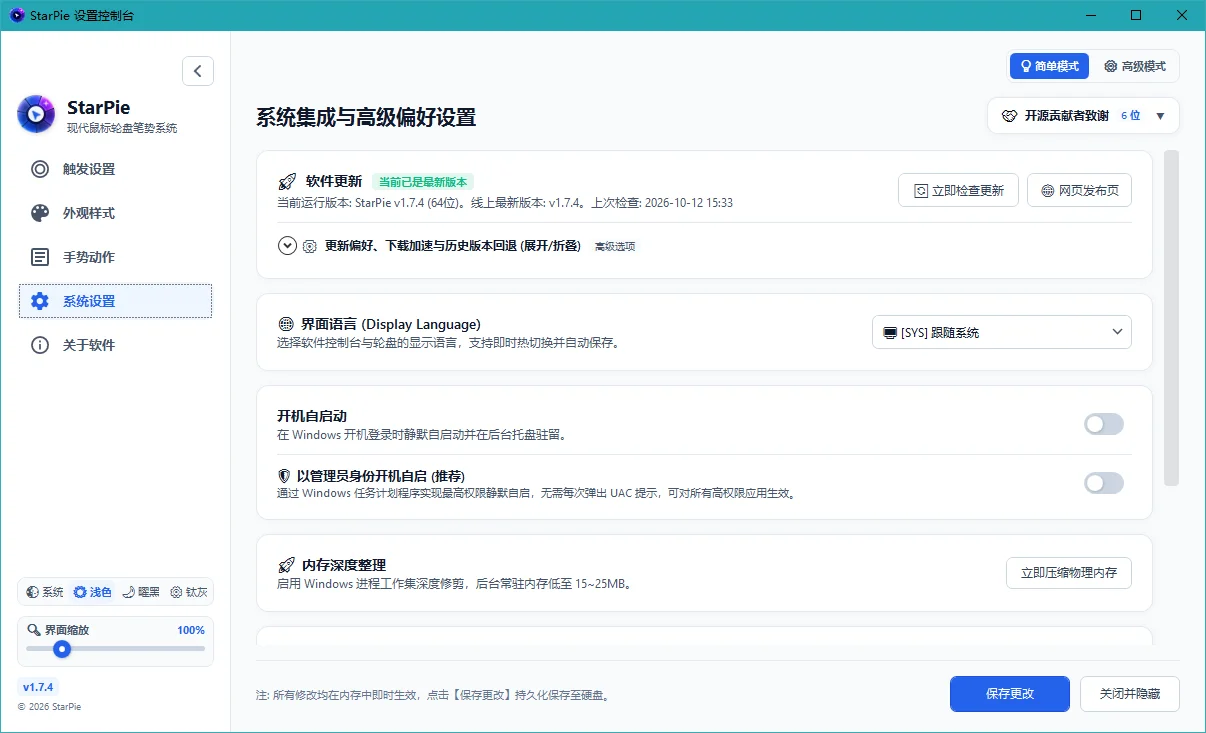The height and width of the screenshot is (733, 1206).
Task: Open the 手势动作 section
Action: [115, 257]
